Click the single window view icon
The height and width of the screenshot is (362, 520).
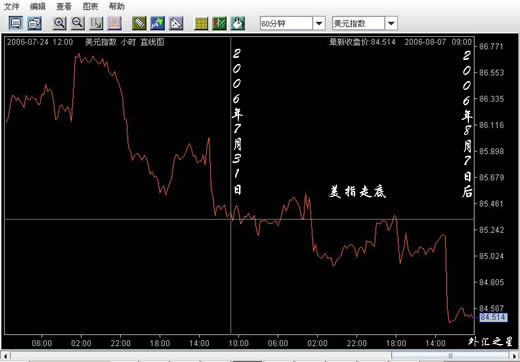coord(16,23)
